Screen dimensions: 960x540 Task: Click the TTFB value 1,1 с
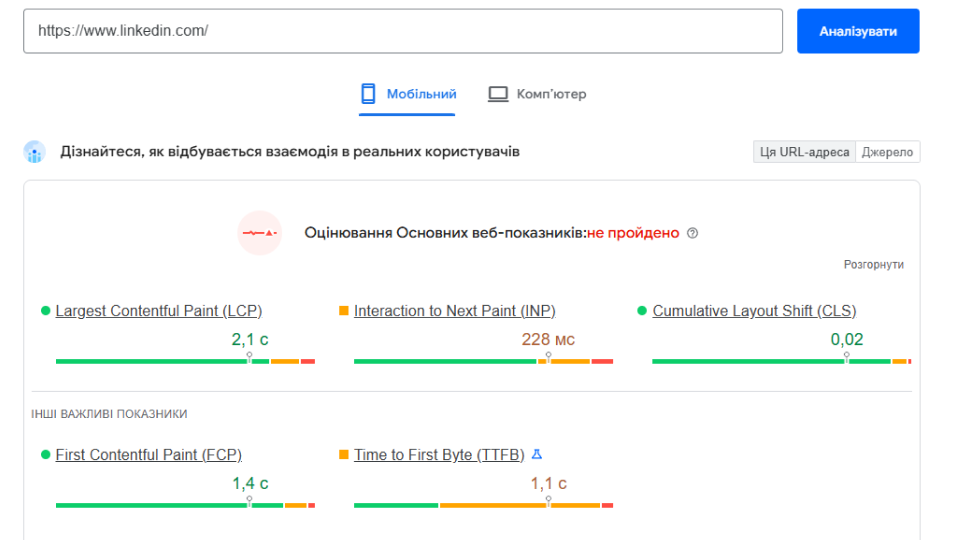point(548,484)
